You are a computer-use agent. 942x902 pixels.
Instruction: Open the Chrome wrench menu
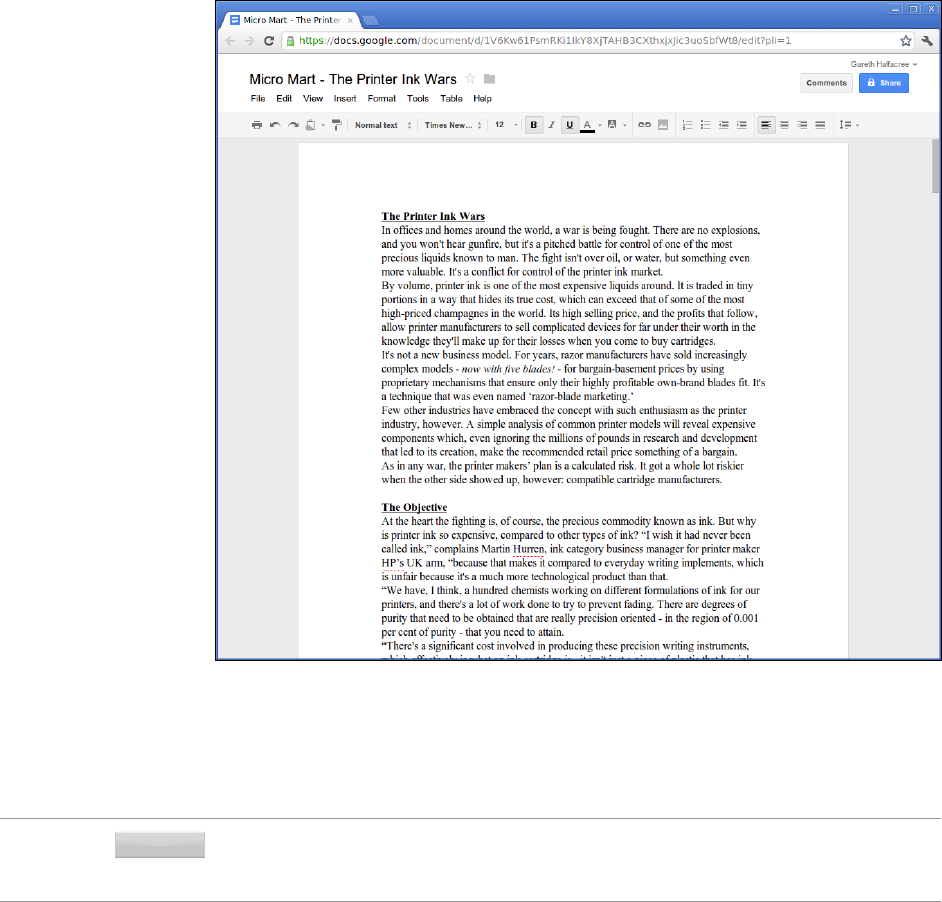pos(927,41)
